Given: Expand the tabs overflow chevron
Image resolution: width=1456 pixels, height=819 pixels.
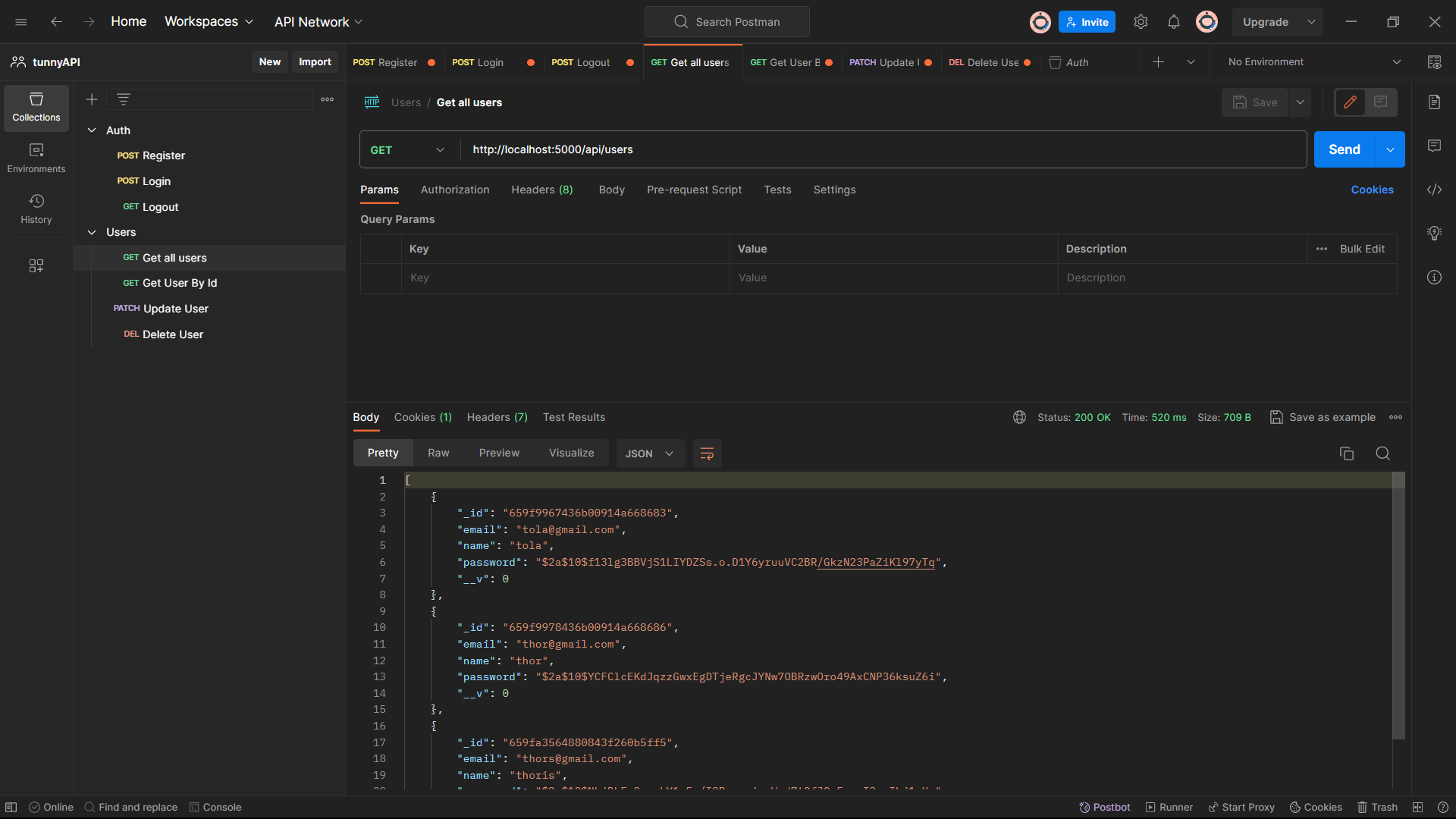Looking at the screenshot, I should click(x=1191, y=62).
